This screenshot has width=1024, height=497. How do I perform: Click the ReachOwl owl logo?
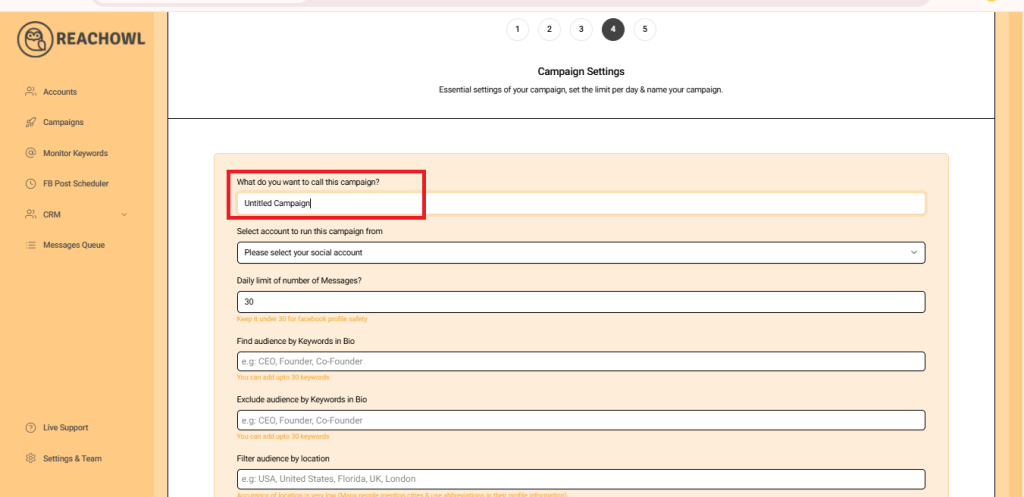click(35, 39)
